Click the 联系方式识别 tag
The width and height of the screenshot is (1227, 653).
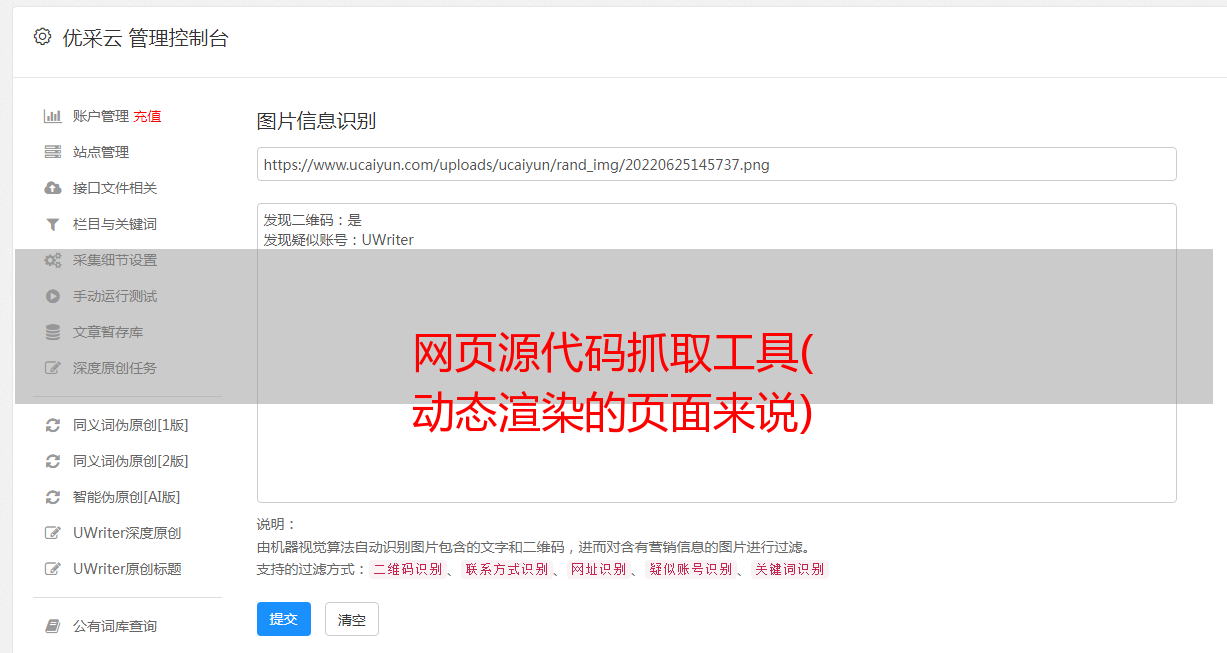click(506, 569)
